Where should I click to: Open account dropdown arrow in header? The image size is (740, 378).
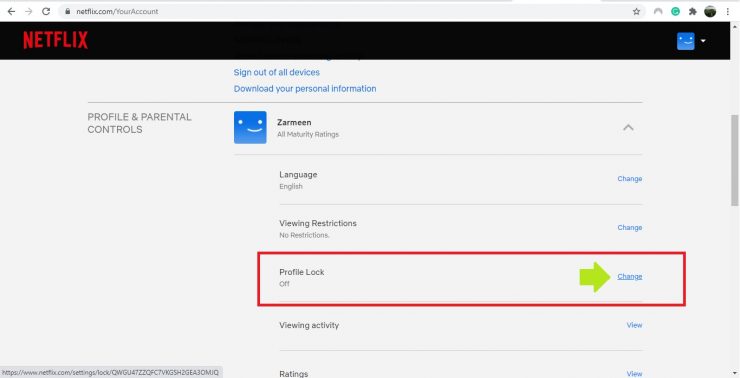703,41
